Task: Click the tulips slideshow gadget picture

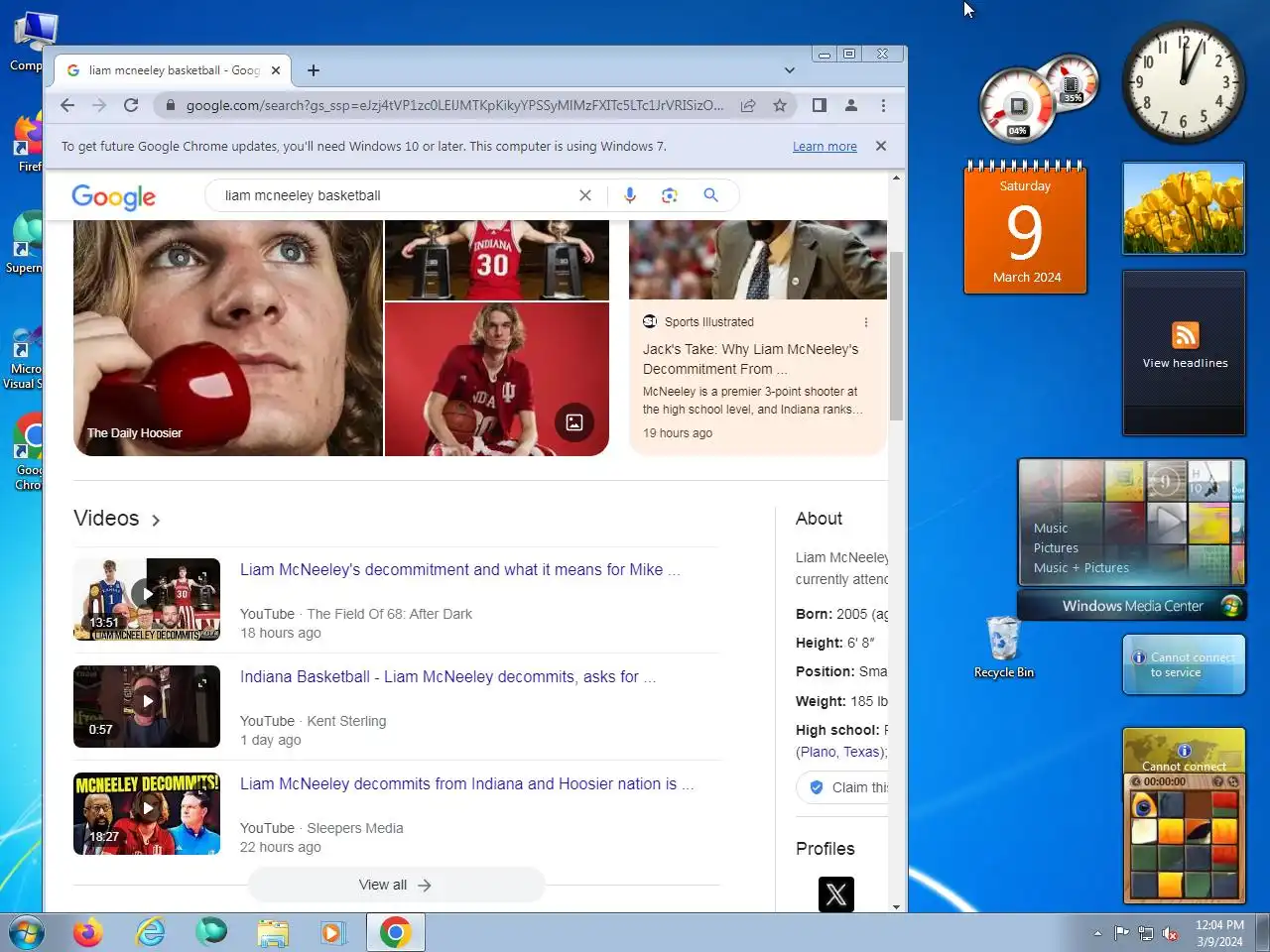Action: [x=1184, y=209]
